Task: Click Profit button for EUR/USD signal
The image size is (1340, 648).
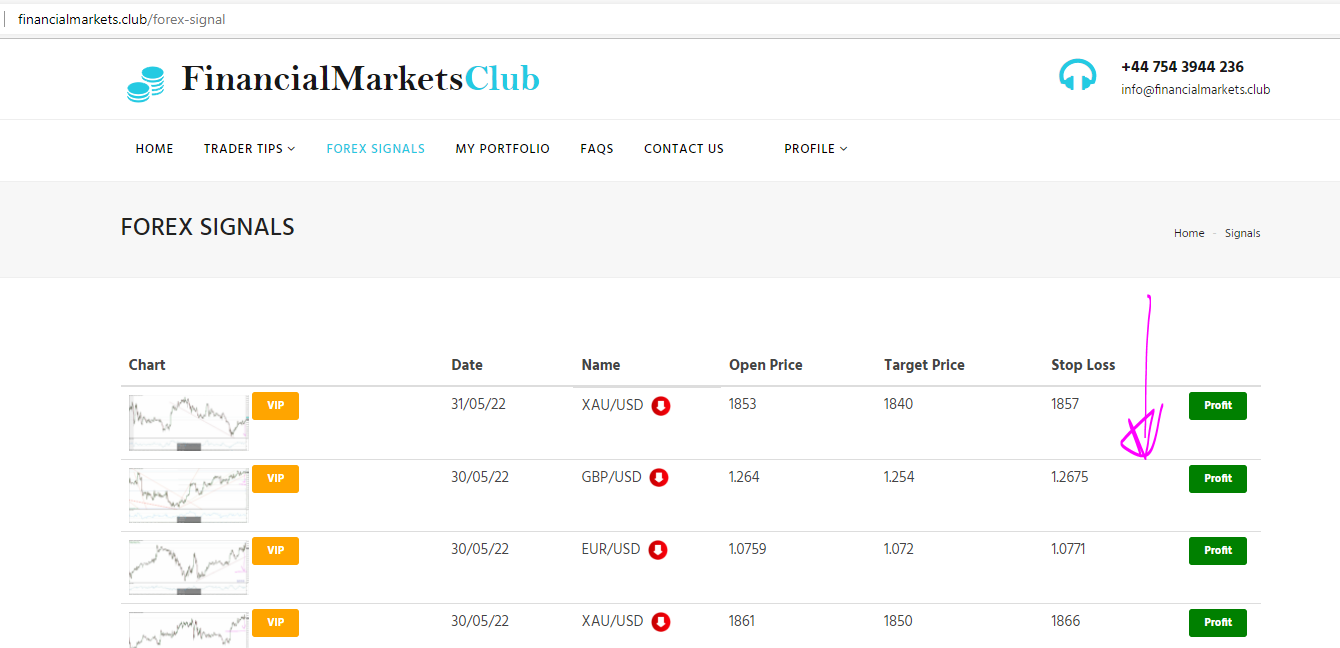Action: pos(1217,551)
